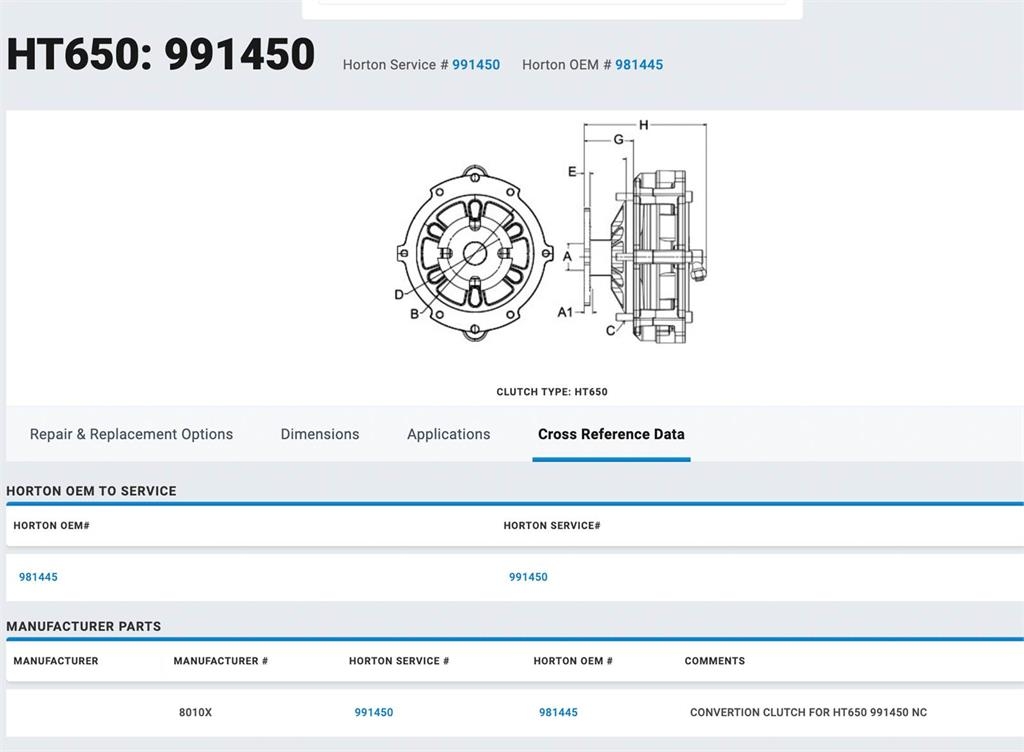1024x752 pixels.
Task: Open the Repair & Replacement Options tab
Action: click(x=131, y=434)
